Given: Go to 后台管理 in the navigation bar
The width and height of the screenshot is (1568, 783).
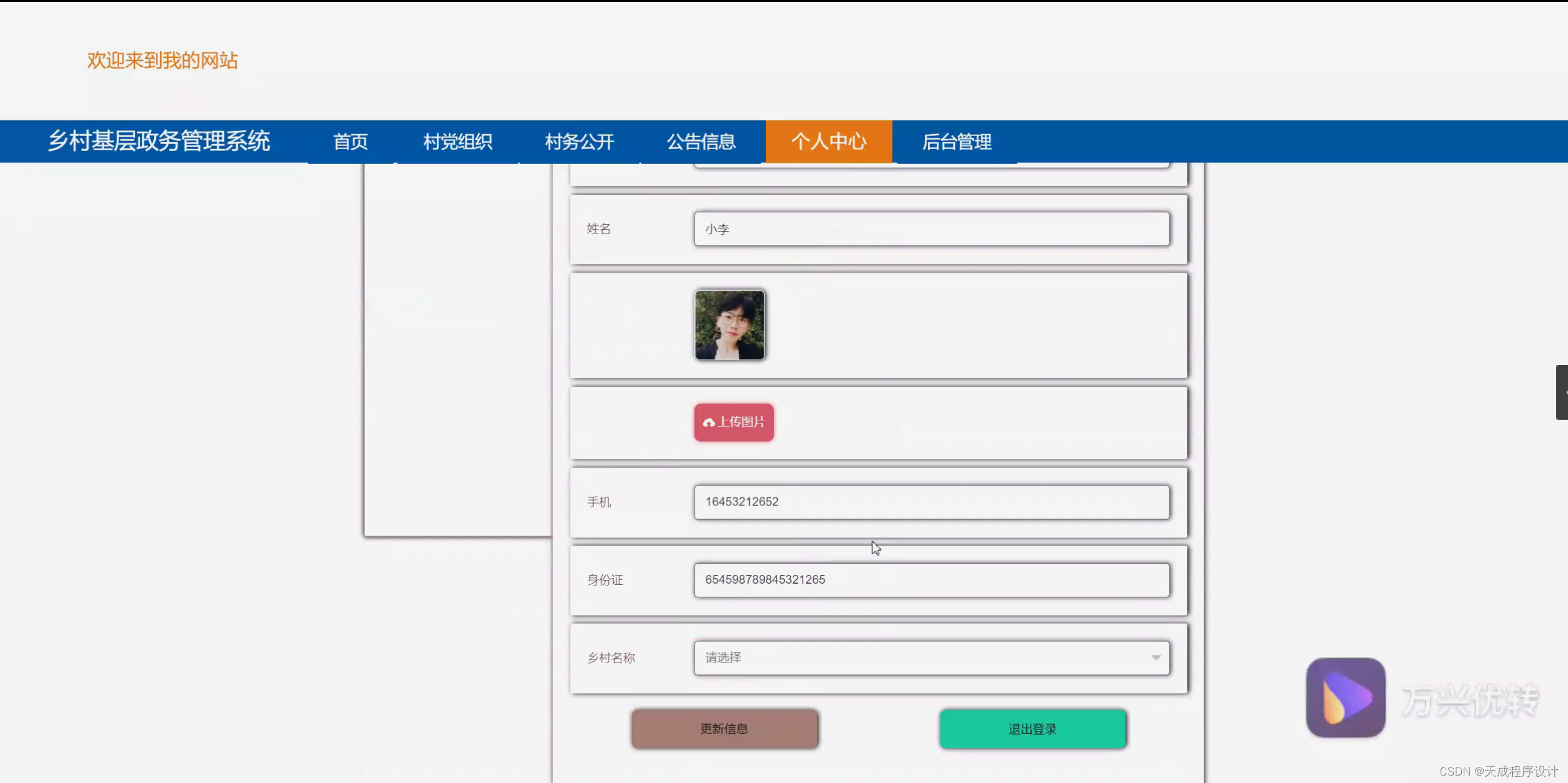Looking at the screenshot, I should (x=956, y=142).
